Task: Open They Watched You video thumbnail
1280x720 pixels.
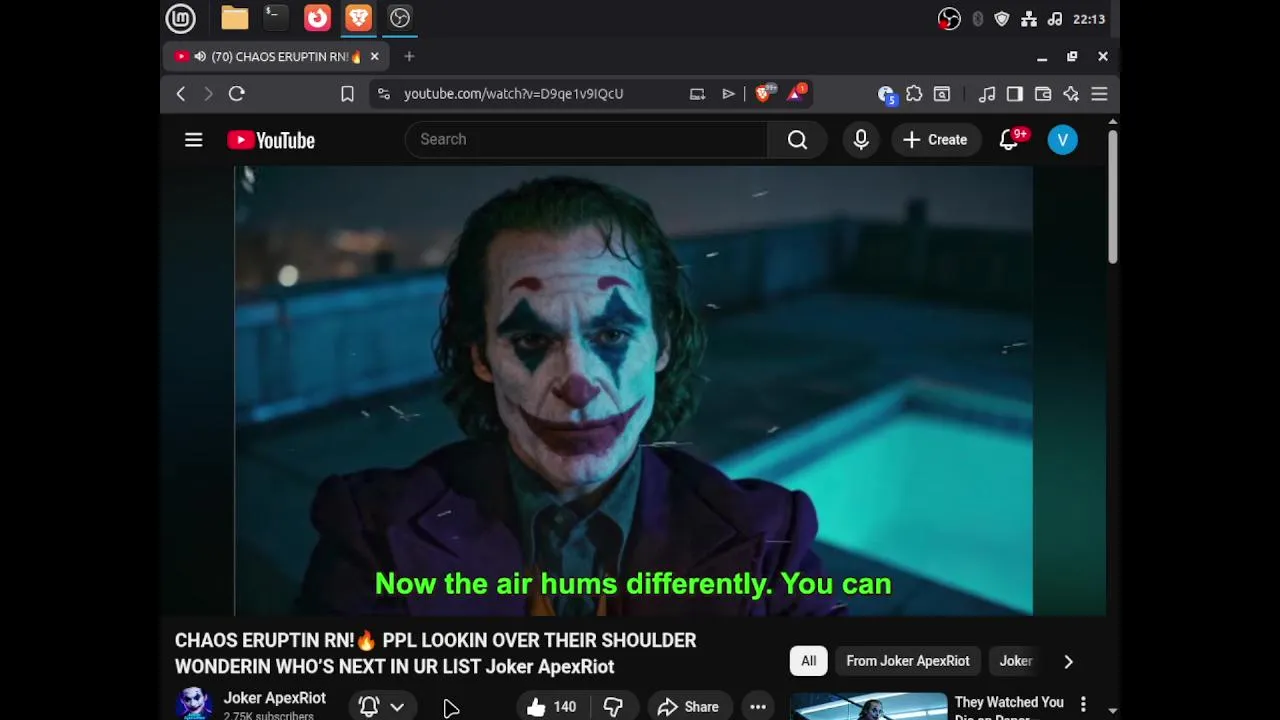Action: 869,706
